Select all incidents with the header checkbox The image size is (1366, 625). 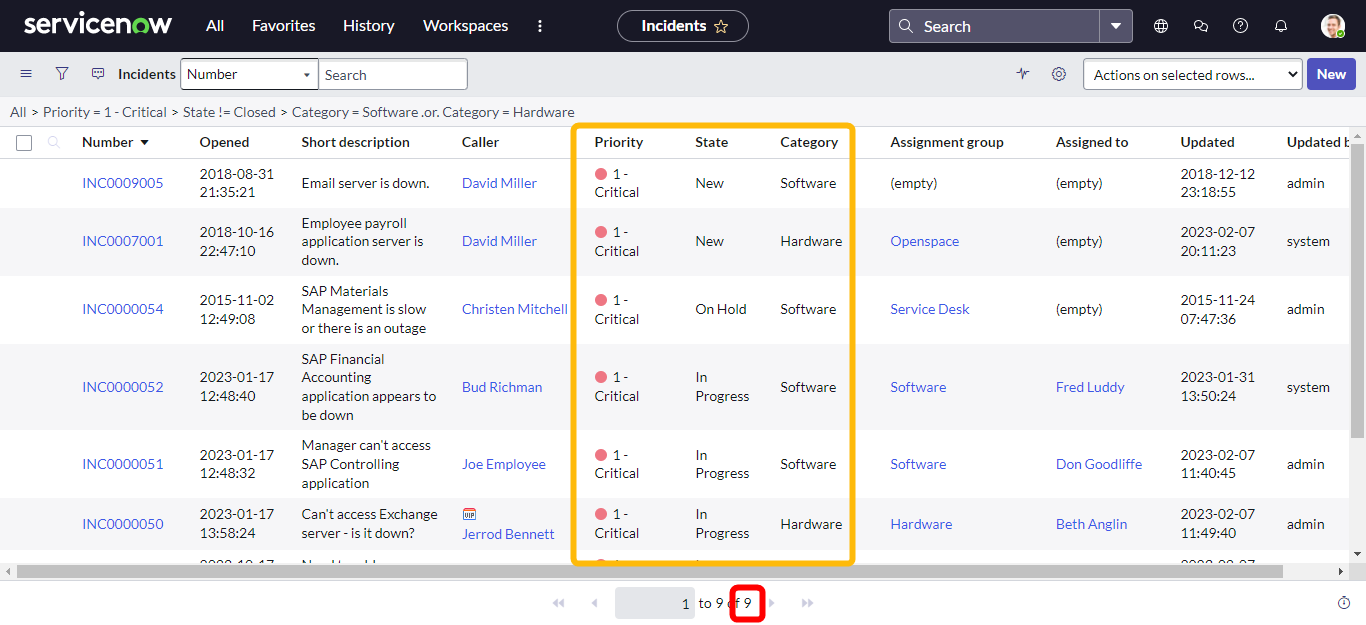tap(24, 142)
